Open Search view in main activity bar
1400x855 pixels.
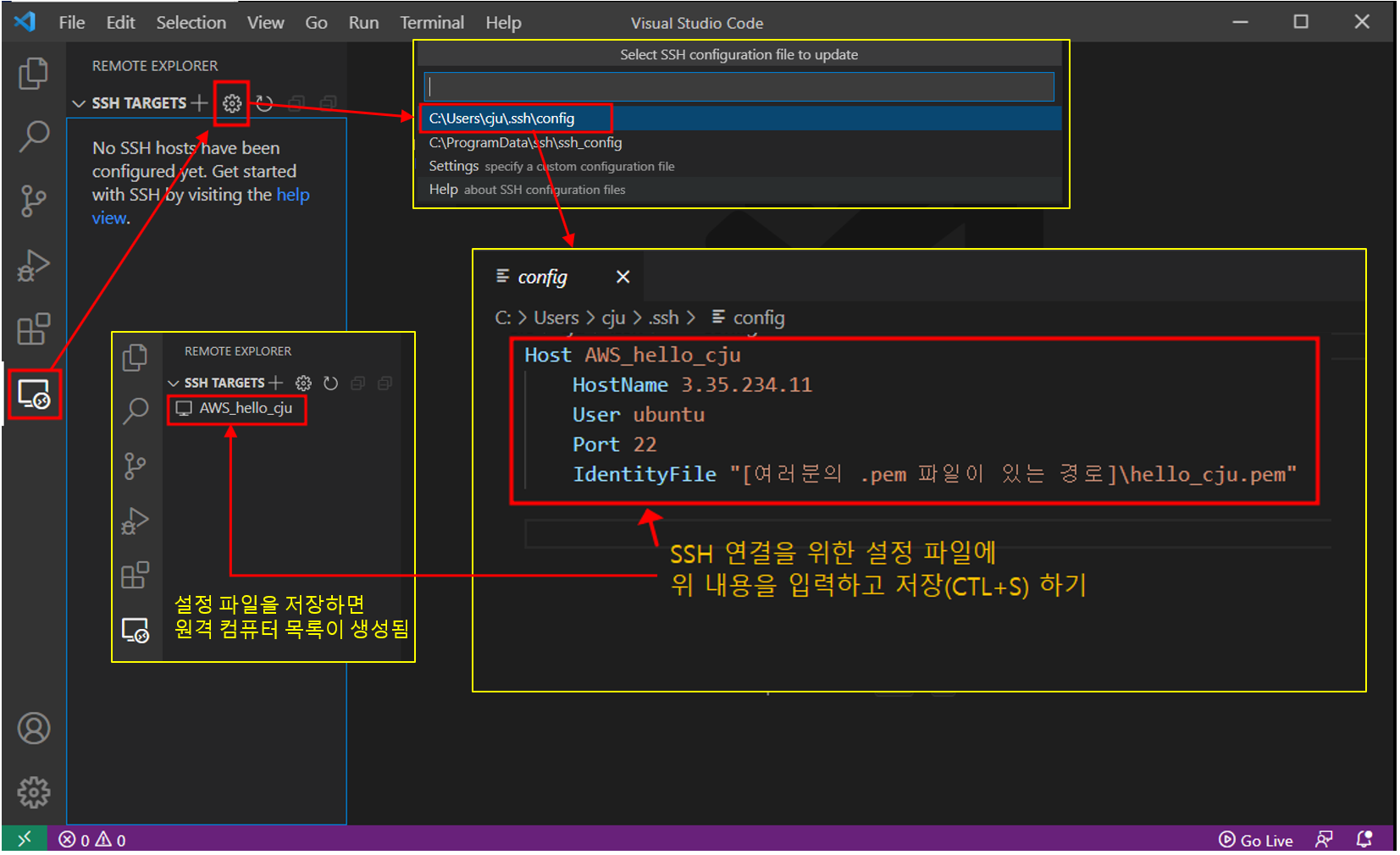[34, 136]
